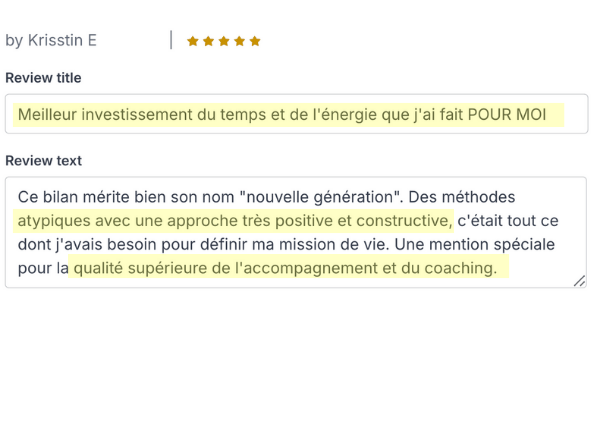Screen dimensions: 600x423
Task: Click the fifth rating star
Action: point(255,41)
